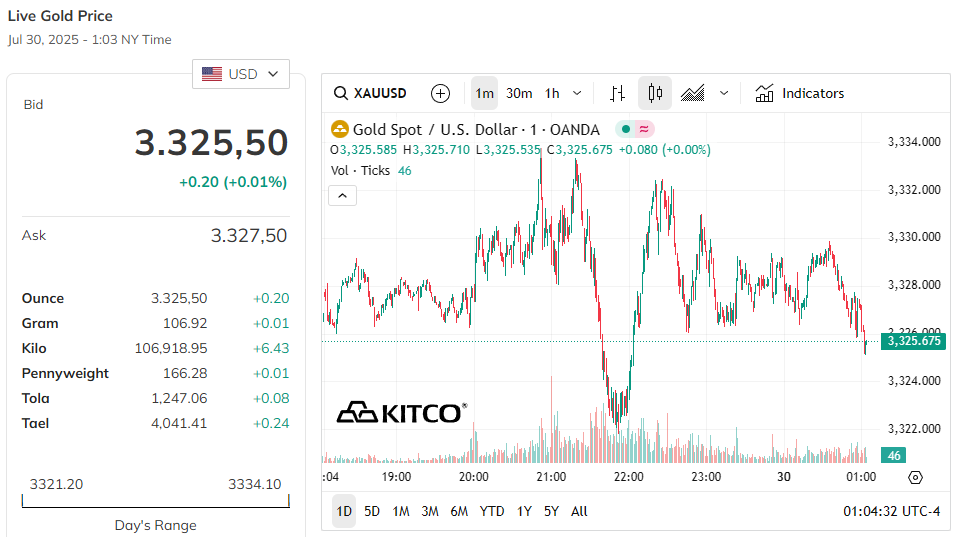
Task: Select the YTD date range
Action: [491, 511]
